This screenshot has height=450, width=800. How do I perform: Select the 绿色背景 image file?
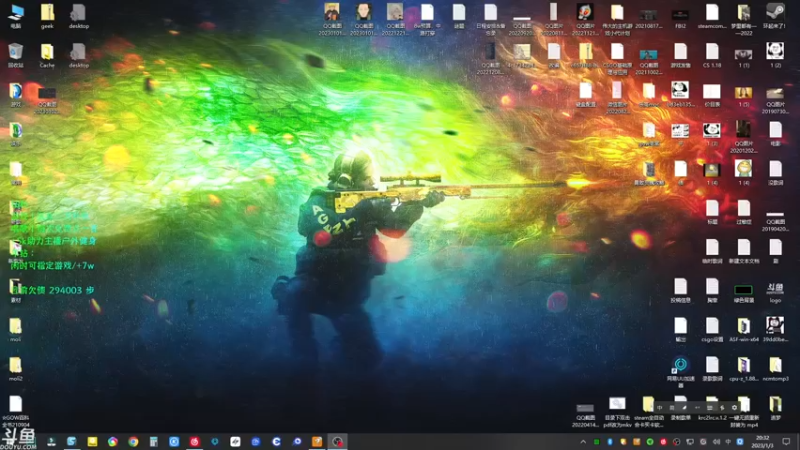pos(743,293)
